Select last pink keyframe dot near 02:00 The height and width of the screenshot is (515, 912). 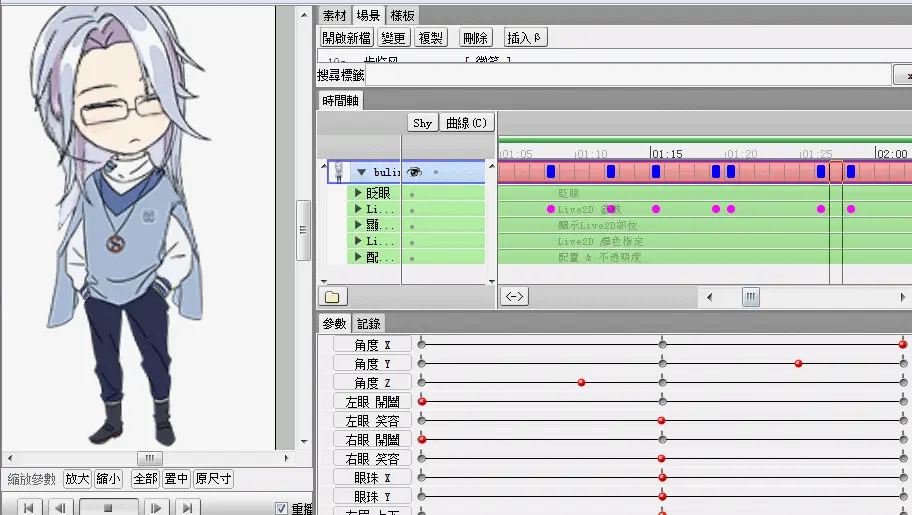851,209
